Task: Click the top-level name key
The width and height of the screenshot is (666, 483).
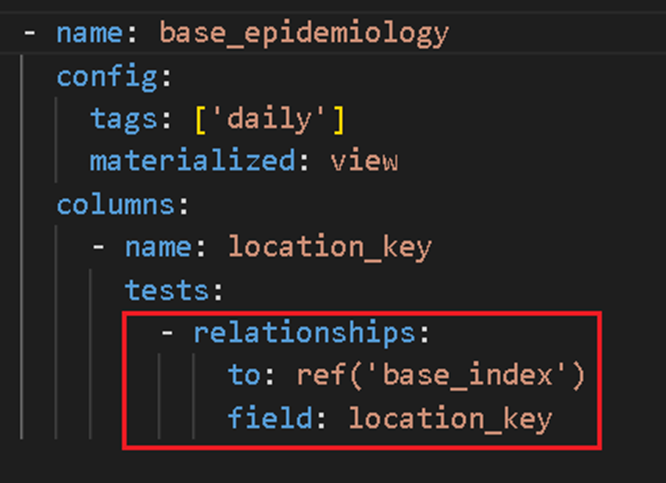Action: coord(90,34)
